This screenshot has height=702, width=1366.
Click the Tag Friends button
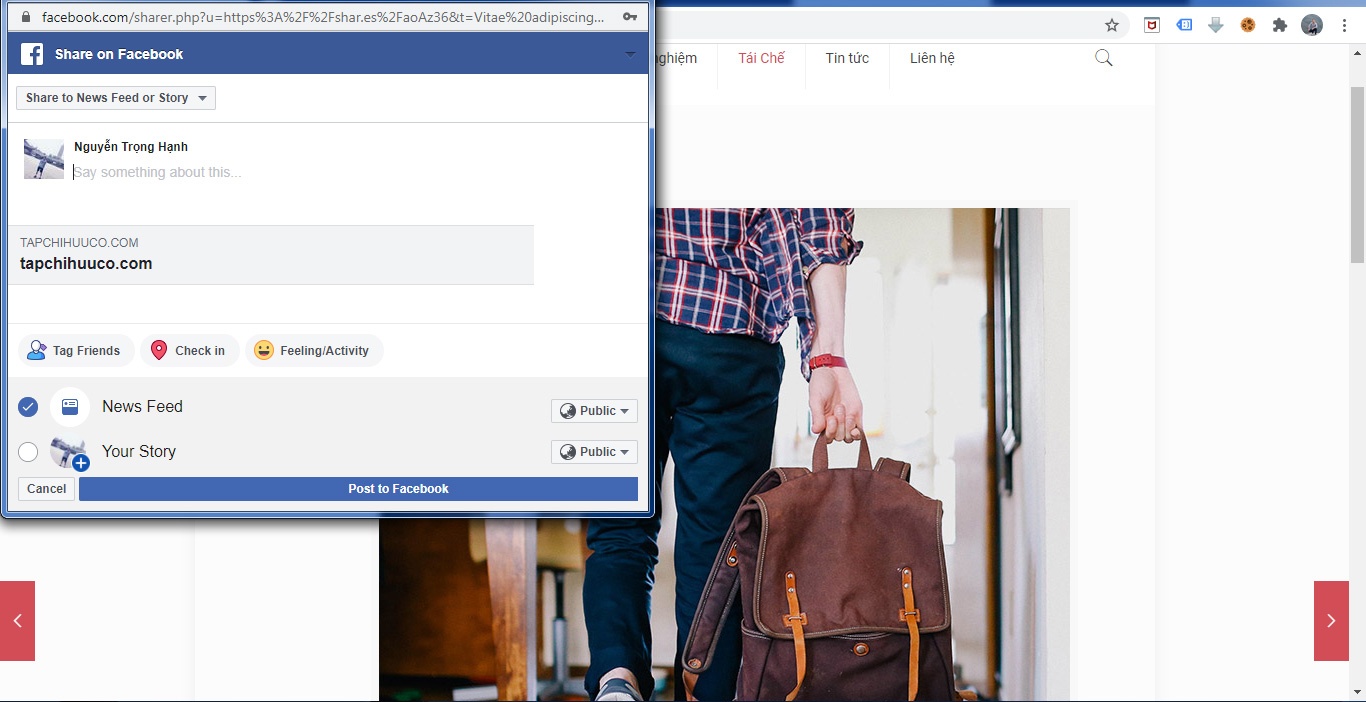click(76, 350)
